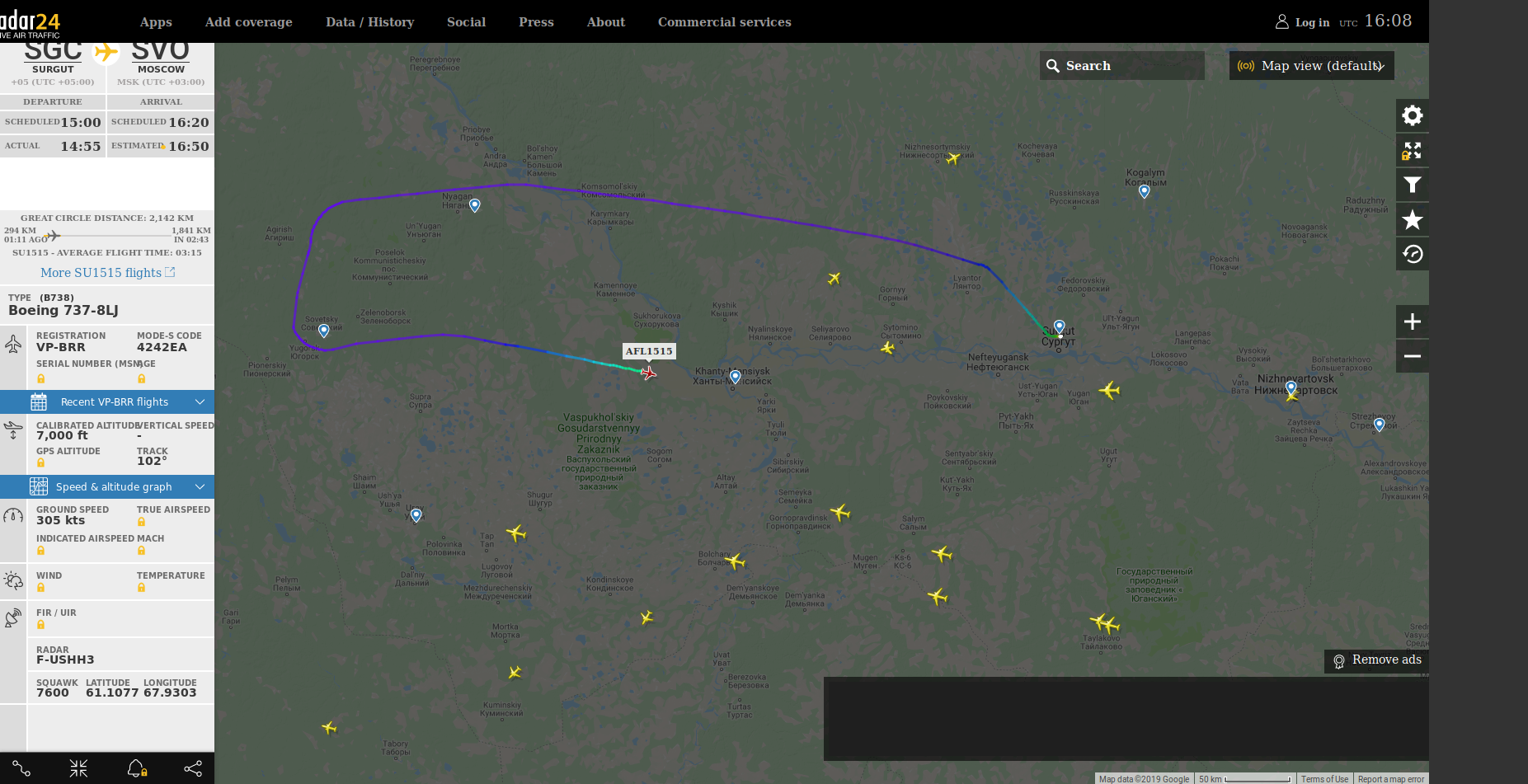Toggle fullscreen with the expand arrows icon
Image resolution: width=1528 pixels, height=784 pixels.
(1412, 151)
